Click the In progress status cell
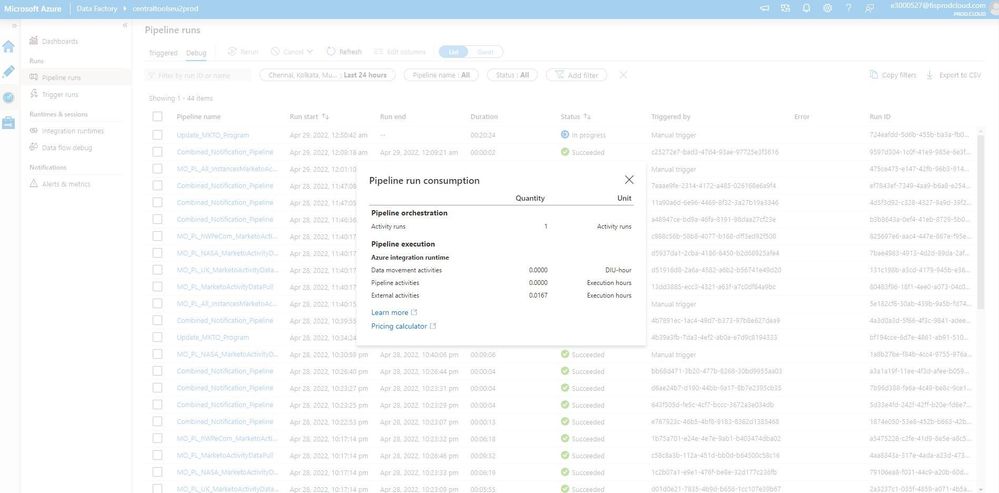 [583, 135]
